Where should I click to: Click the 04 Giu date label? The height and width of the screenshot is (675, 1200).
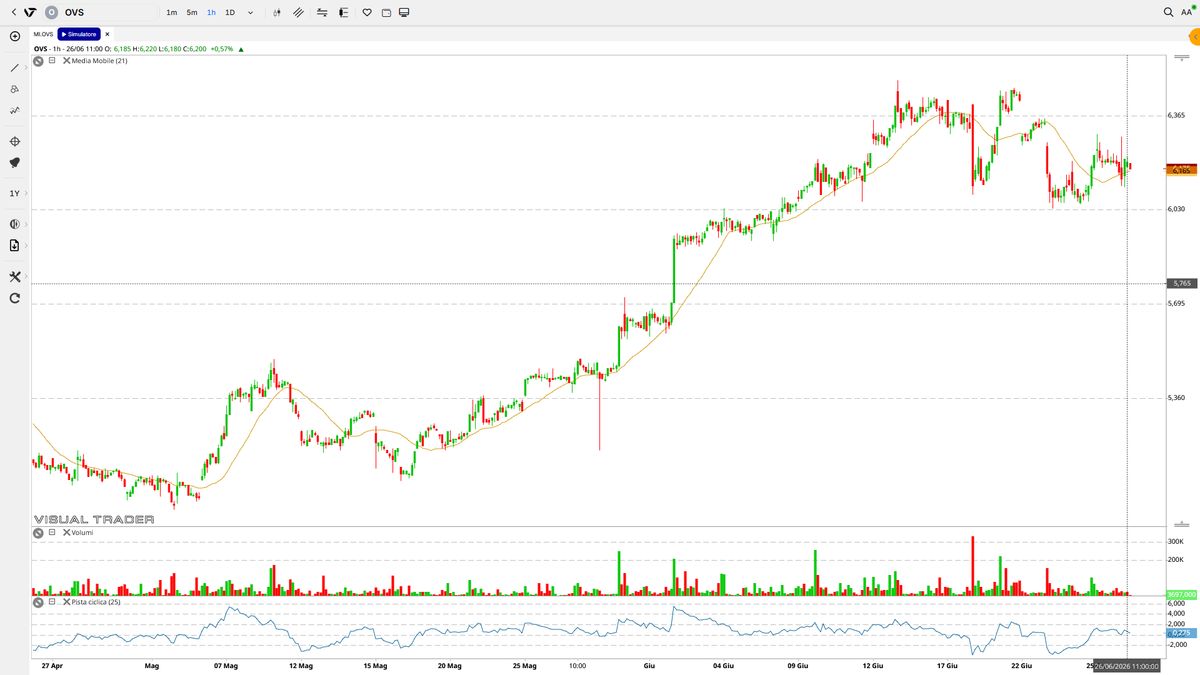tap(723, 665)
